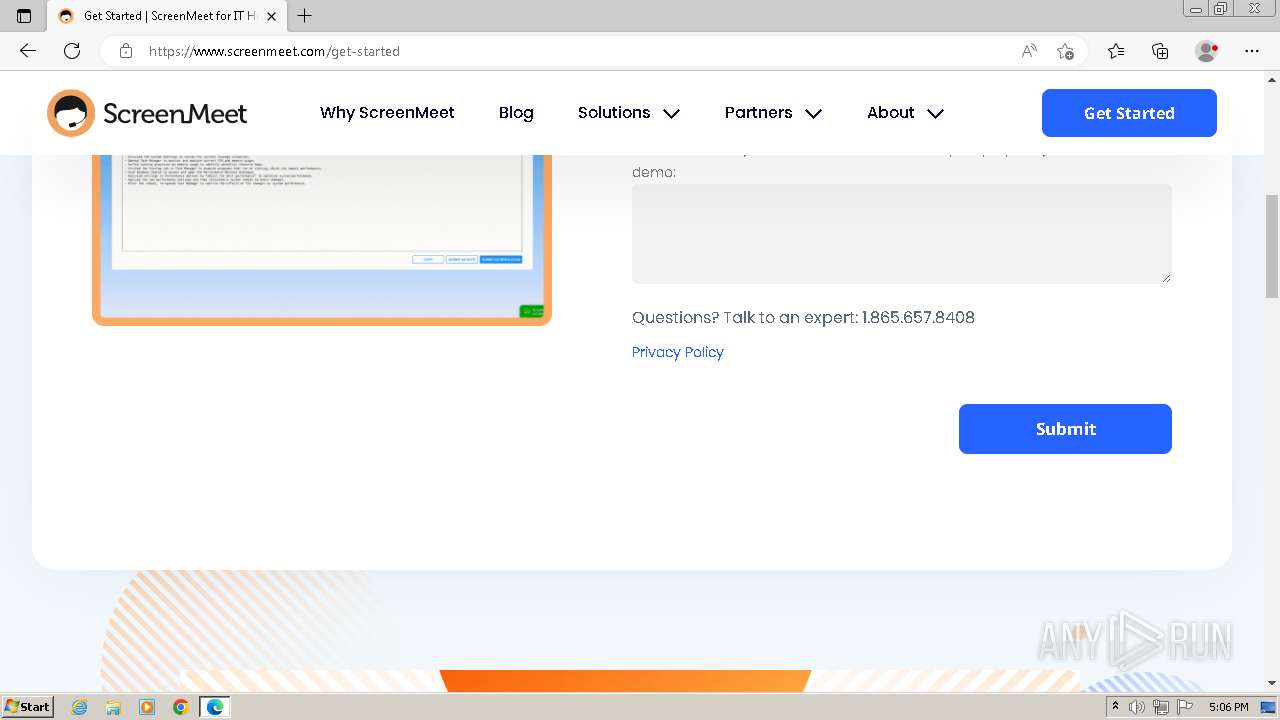The image size is (1280, 720).
Task: Expand the Partners dropdown menu
Action: [x=773, y=113]
